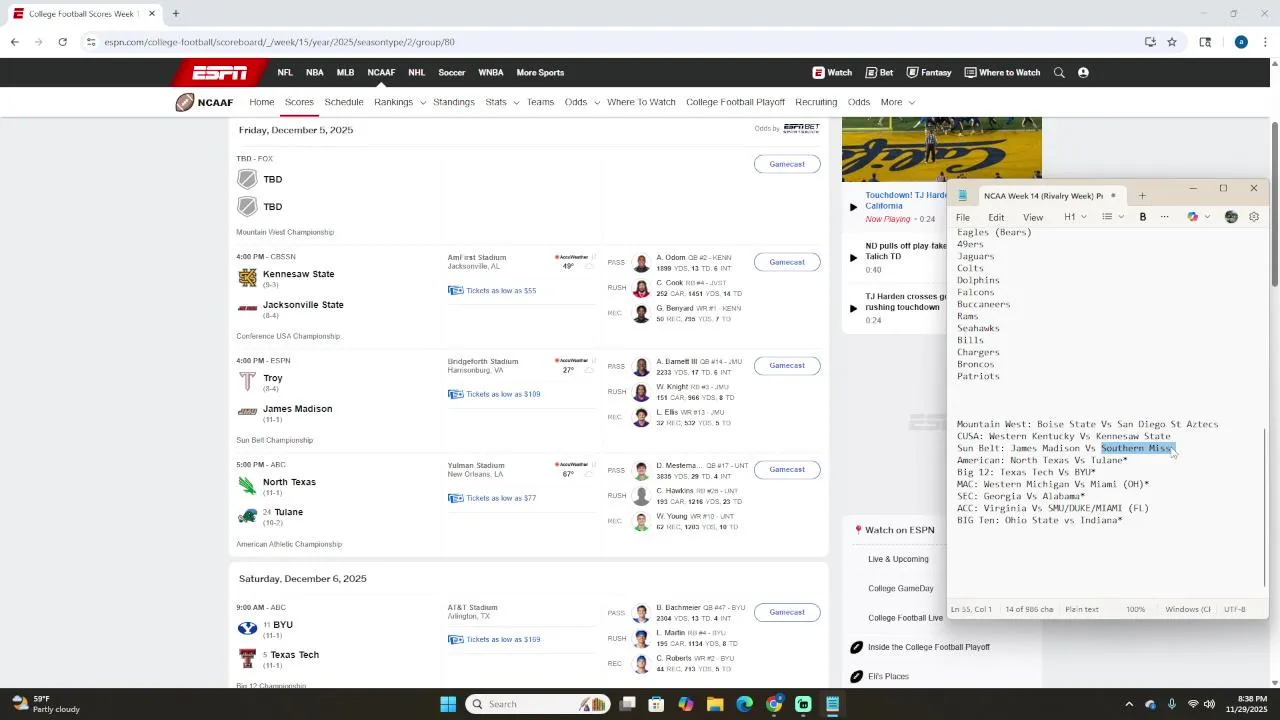Screen dimensions: 1280x720
Task: Click the Bet link in ESPN header
Action: (880, 72)
